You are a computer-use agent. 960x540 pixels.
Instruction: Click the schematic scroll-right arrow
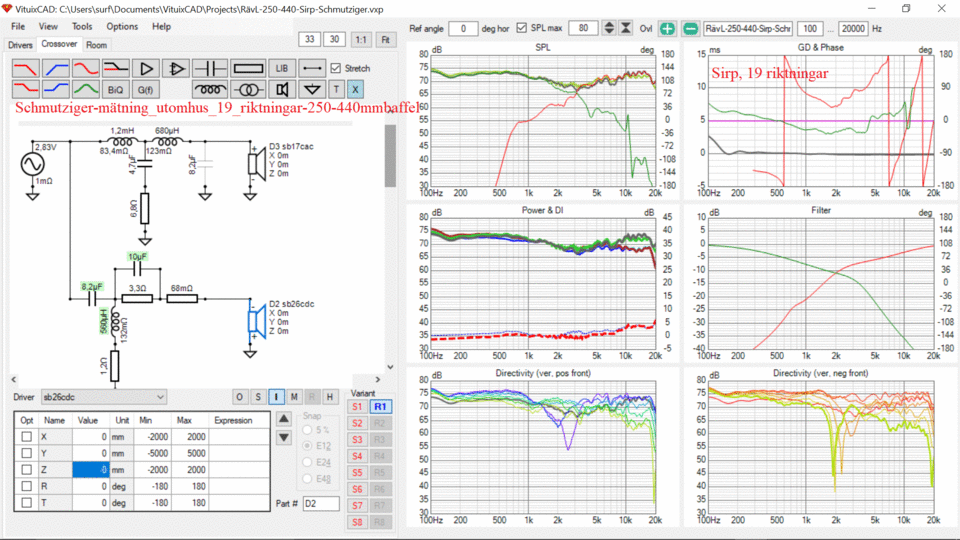[x=378, y=380]
